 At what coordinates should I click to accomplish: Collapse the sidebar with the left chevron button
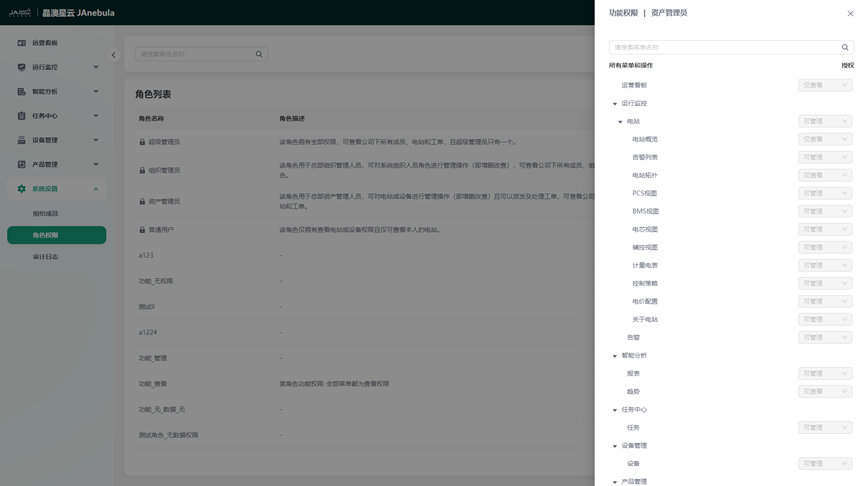click(x=113, y=55)
